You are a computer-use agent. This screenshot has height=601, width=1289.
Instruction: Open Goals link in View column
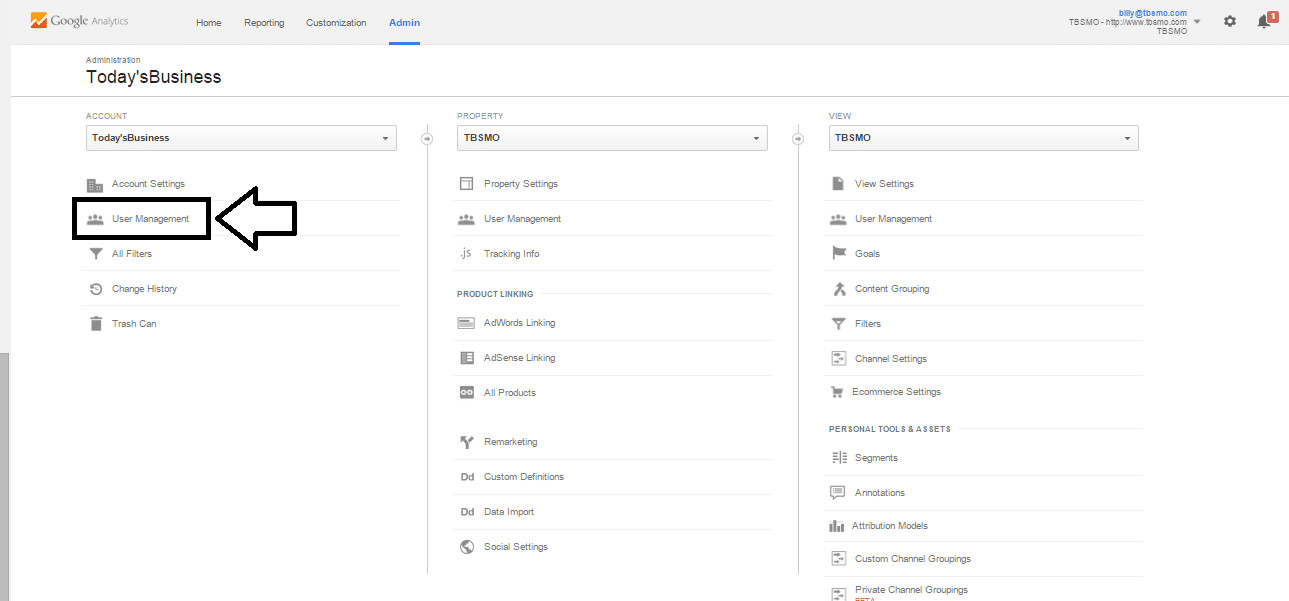pyautogui.click(x=867, y=254)
